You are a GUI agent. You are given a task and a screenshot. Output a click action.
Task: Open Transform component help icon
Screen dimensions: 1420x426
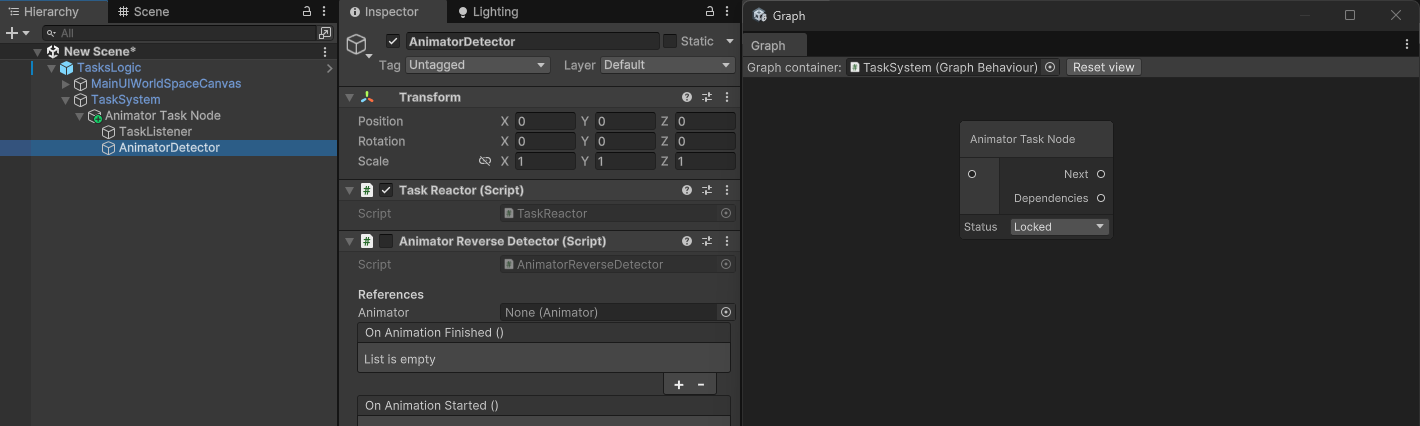point(687,97)
